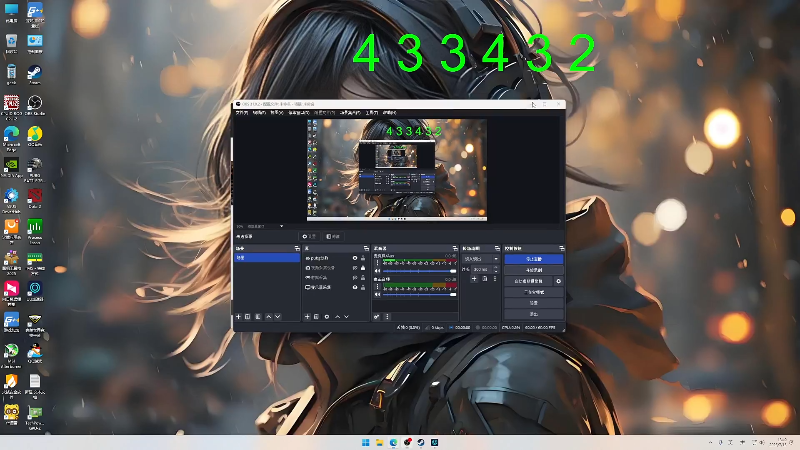Toggle the lock on the top source
Screen dimensions: 800x450
(363, 258)
